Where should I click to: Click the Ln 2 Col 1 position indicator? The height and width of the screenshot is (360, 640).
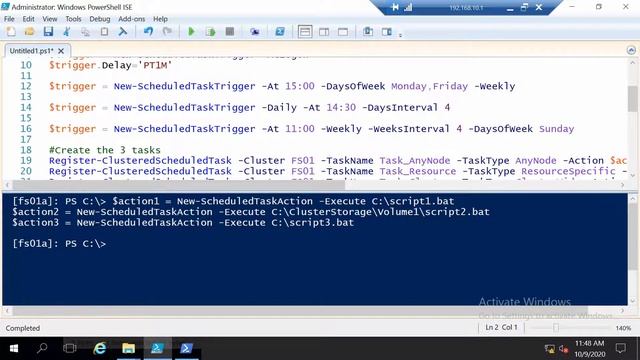coord(501,327)
